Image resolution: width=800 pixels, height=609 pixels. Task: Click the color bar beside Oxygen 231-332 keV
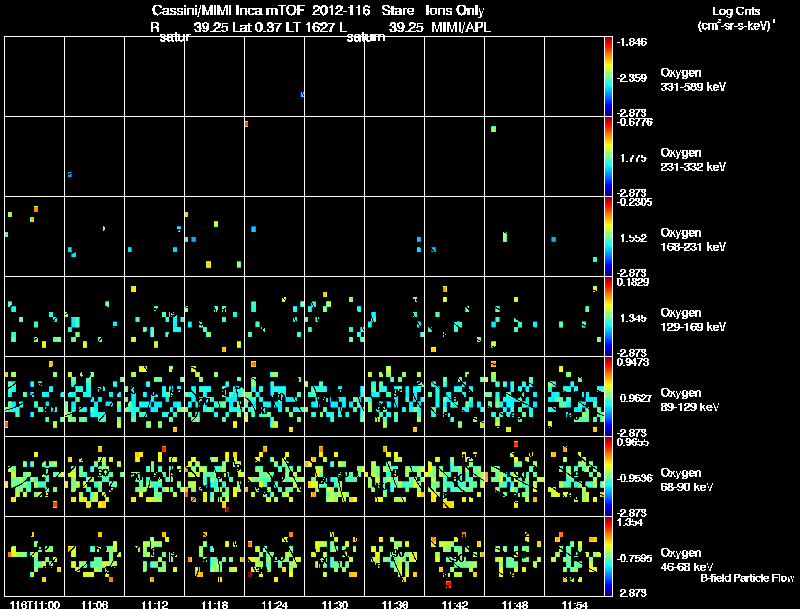pyautogui.click(x=608, y=157)
